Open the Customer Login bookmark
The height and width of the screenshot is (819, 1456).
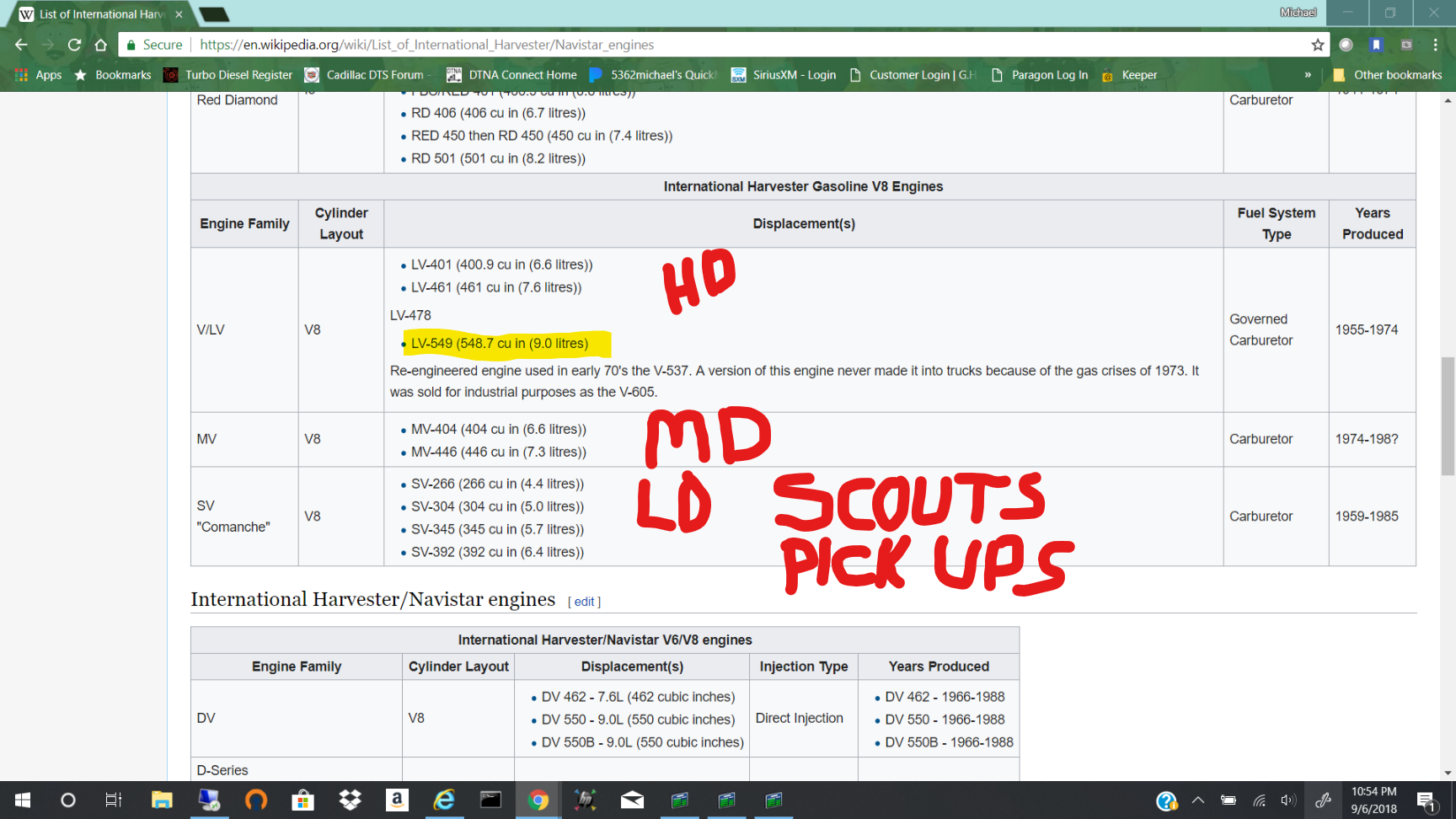pos(913,75)
